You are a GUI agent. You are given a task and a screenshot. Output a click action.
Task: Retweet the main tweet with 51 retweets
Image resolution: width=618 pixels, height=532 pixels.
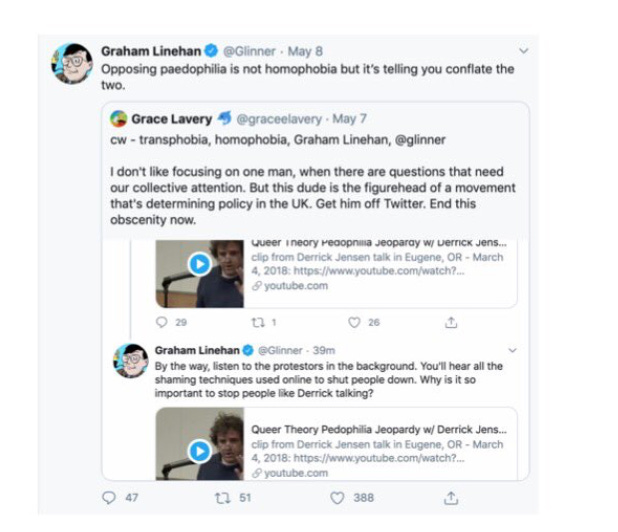[x=222, y=498]
